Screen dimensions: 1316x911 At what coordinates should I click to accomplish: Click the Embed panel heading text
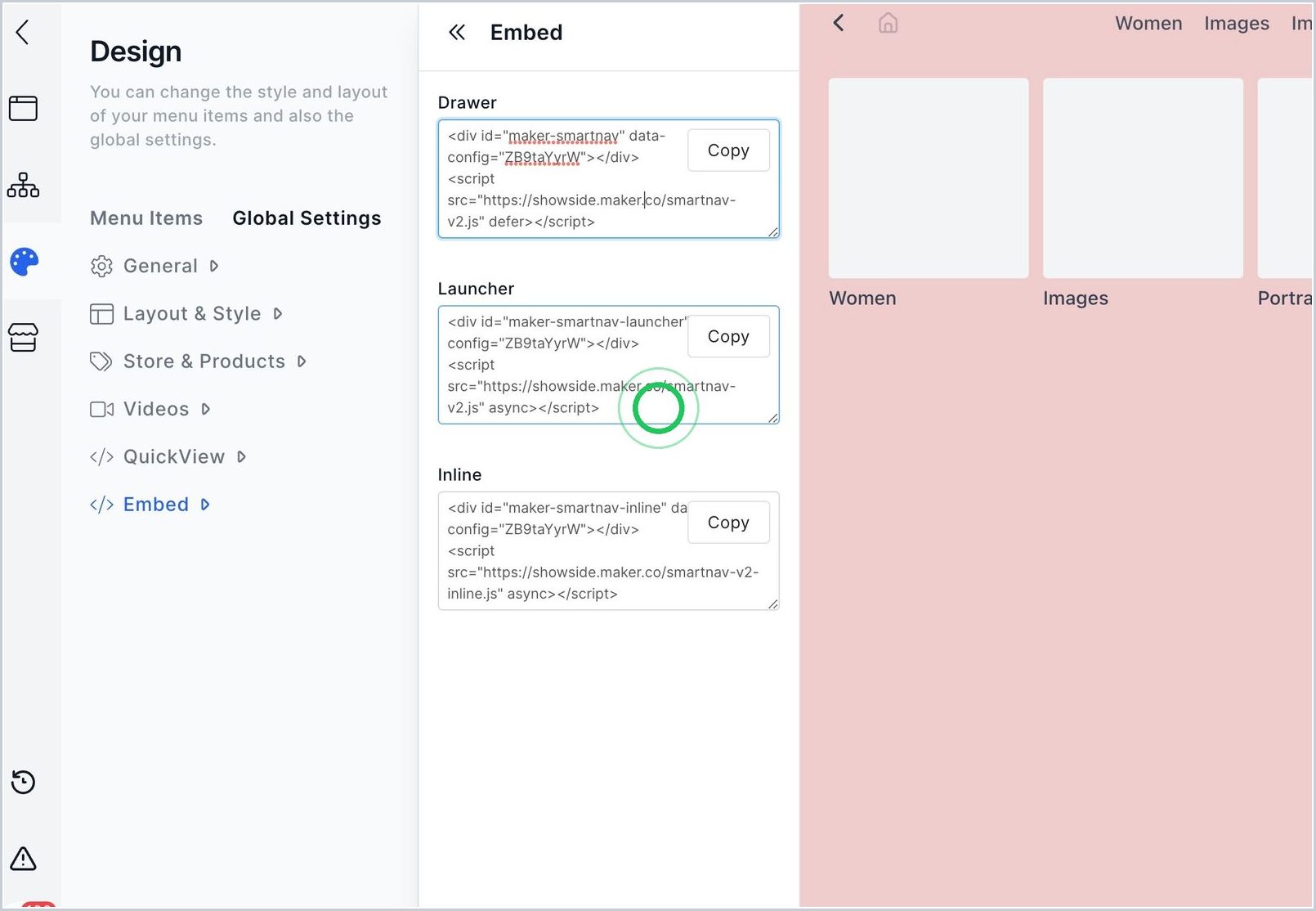click(526, 33)
